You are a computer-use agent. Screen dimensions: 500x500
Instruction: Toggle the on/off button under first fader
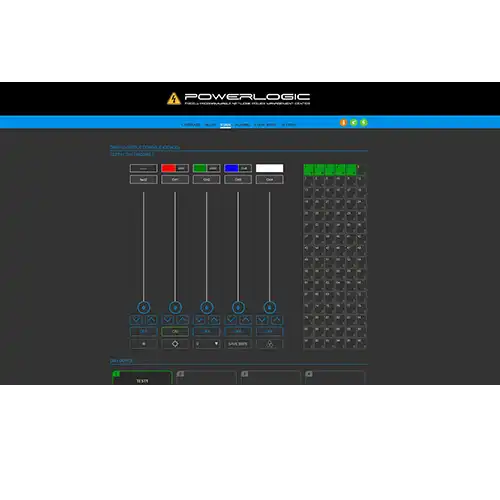click(x=144, y=332)
